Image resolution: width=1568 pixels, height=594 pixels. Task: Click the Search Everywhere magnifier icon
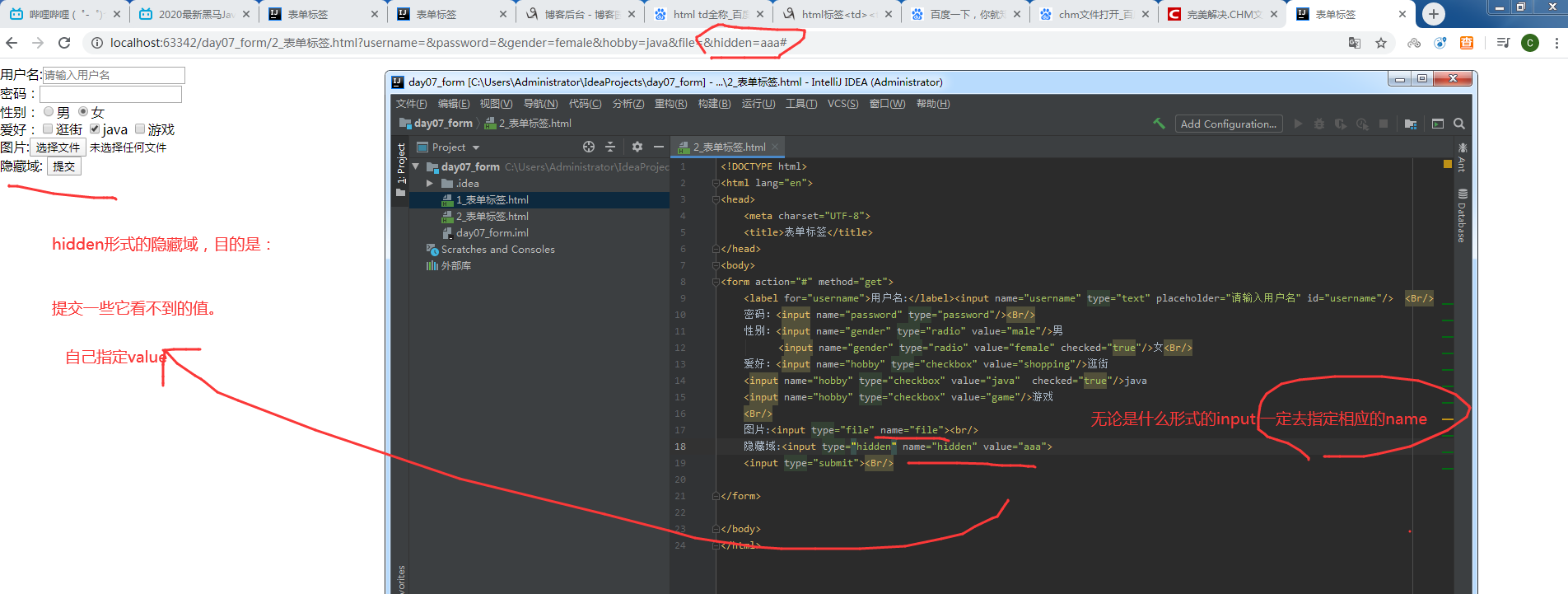pyautogui.click(x=1459, y=124)
